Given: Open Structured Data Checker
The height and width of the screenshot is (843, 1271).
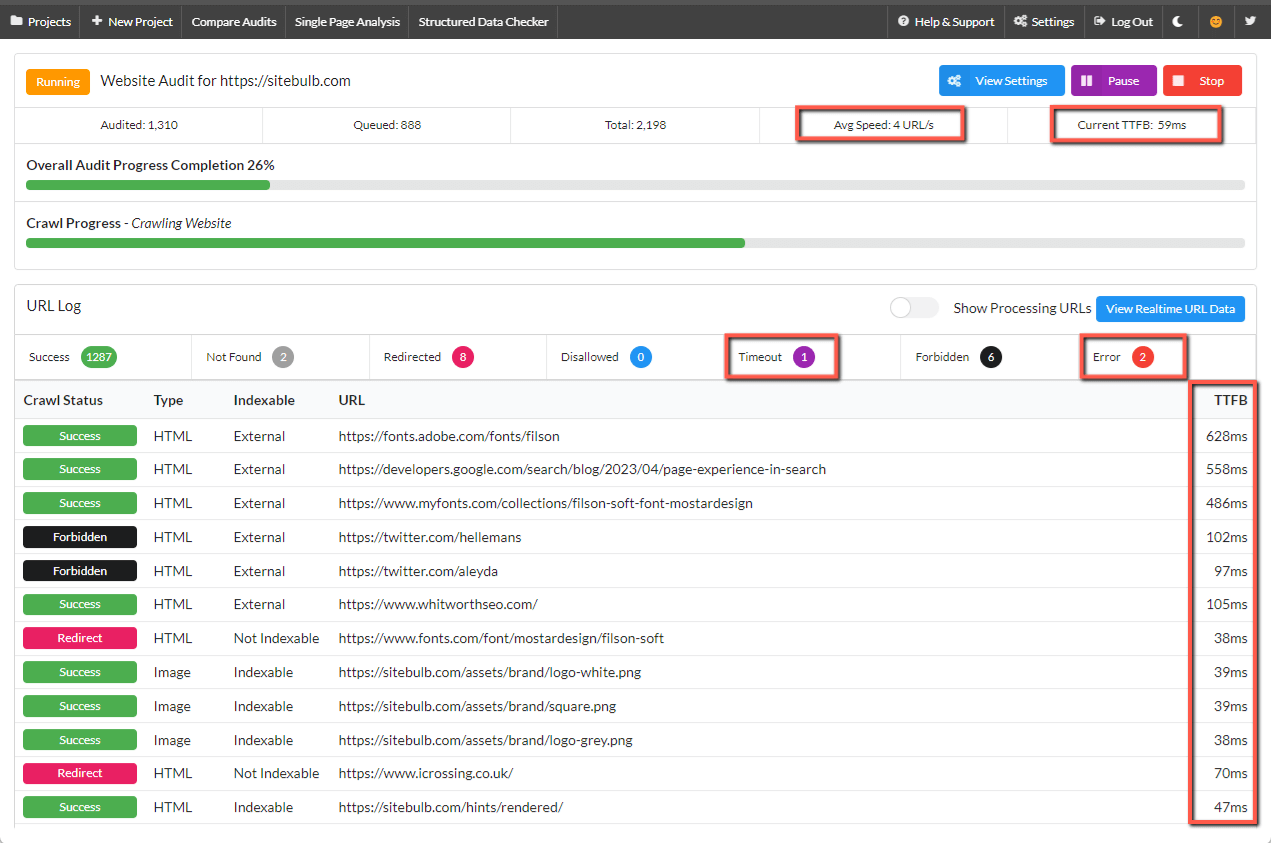Looking at the screenshot, I should click(483, 21).
